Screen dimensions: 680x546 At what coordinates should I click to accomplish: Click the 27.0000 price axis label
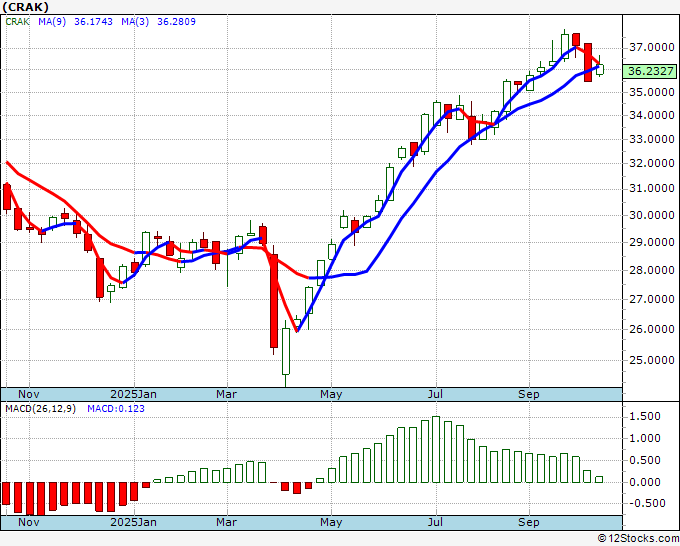[x=651, y=299]
